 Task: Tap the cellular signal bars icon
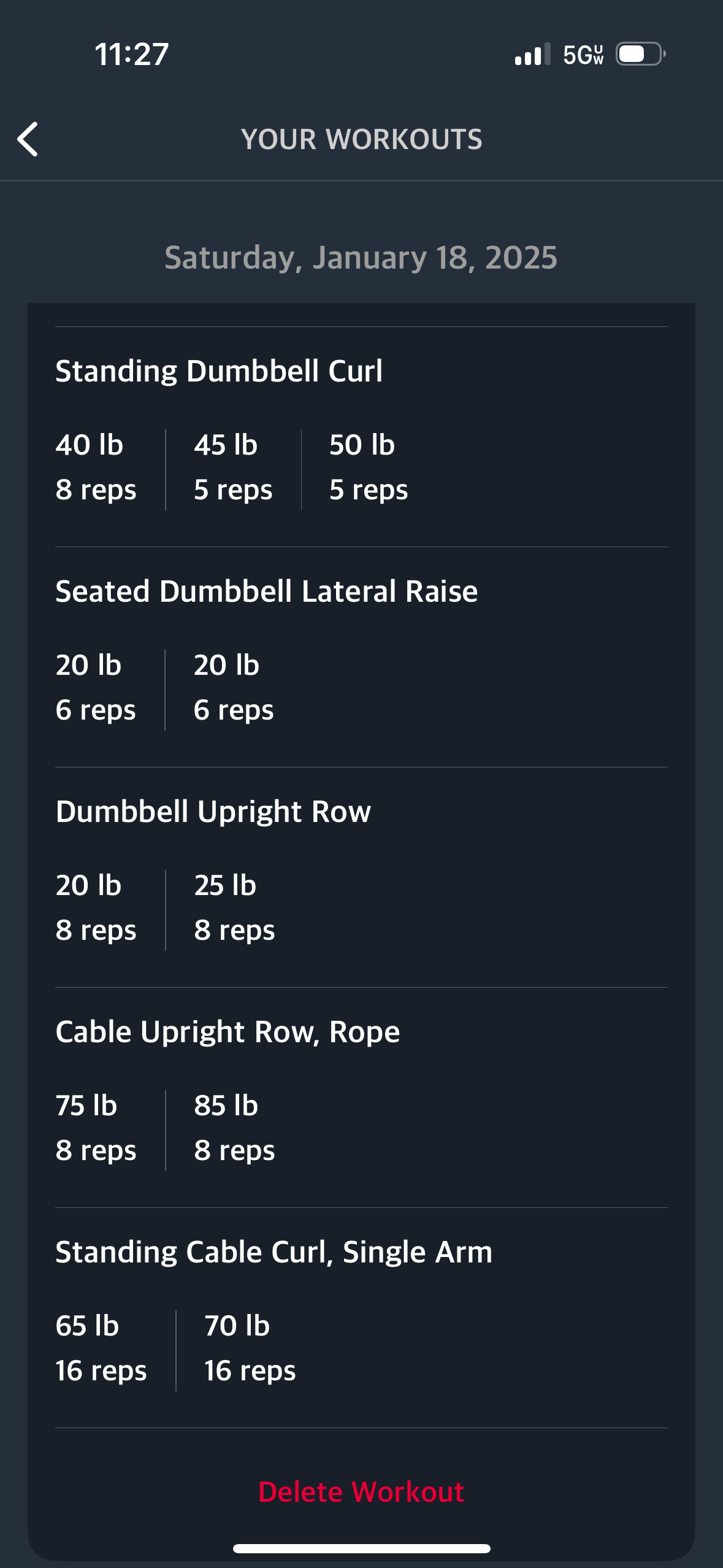[532, 54]
